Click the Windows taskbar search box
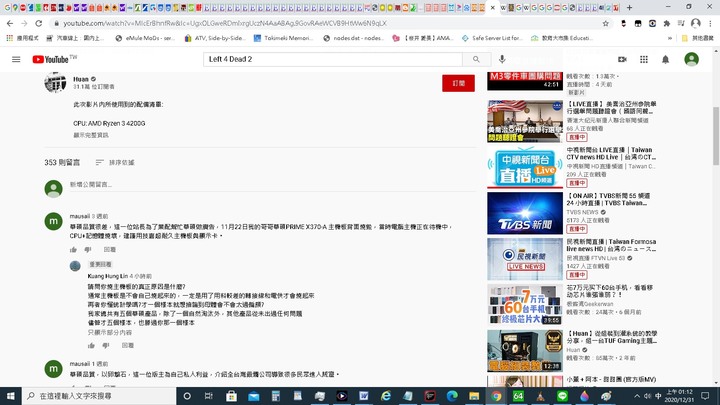The image size is (720, 405). (99, 396)
